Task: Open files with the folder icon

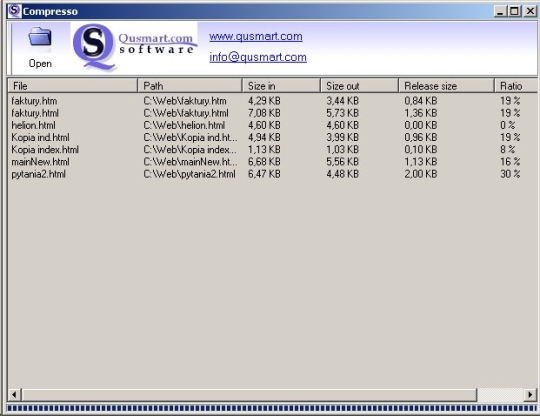Action: coord(40,48)
